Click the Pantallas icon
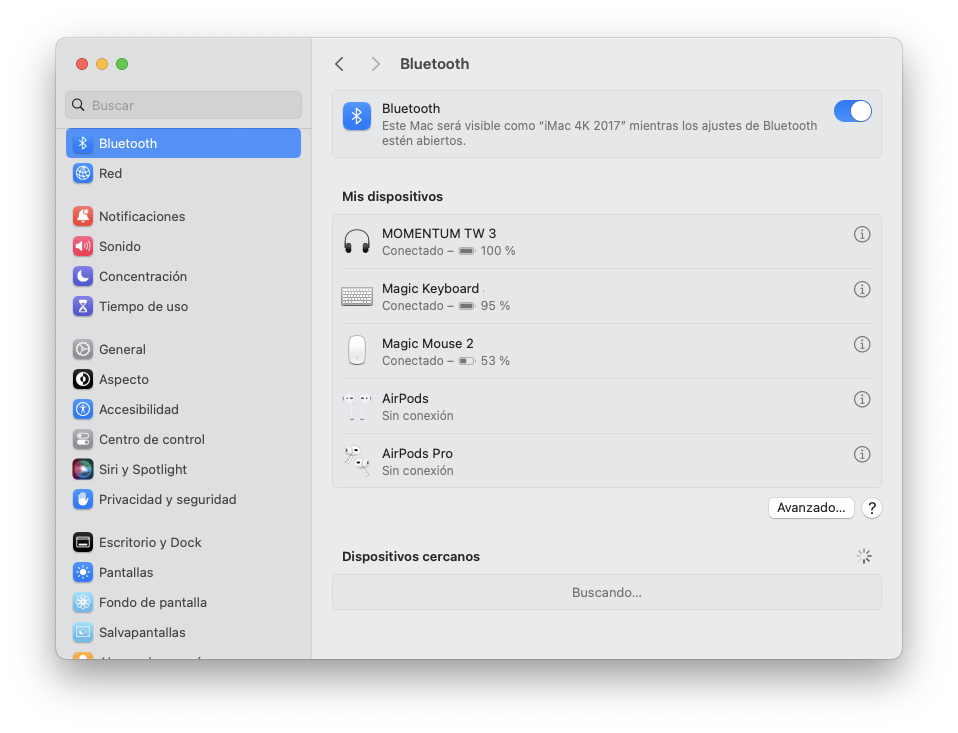The height and width of the screenshot is (733, 958). (83, 572)
